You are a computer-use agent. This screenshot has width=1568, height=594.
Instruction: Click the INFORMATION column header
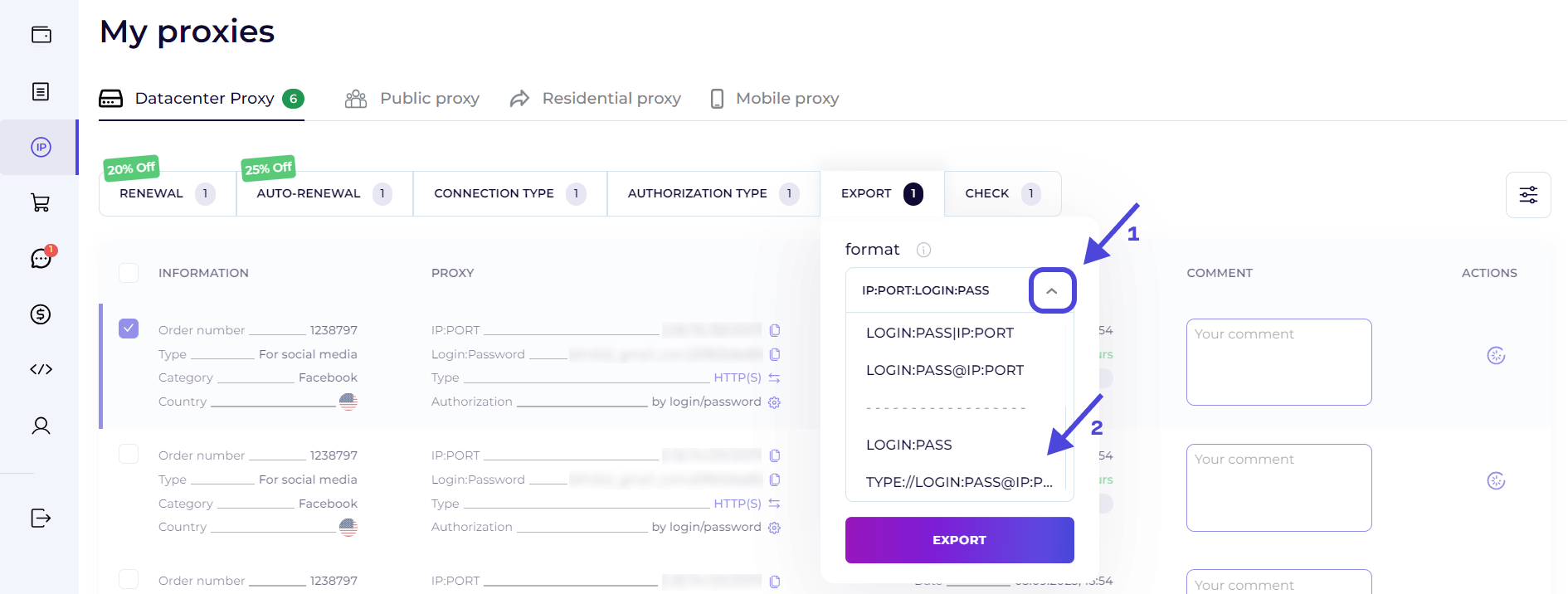(x=203, y=273)
